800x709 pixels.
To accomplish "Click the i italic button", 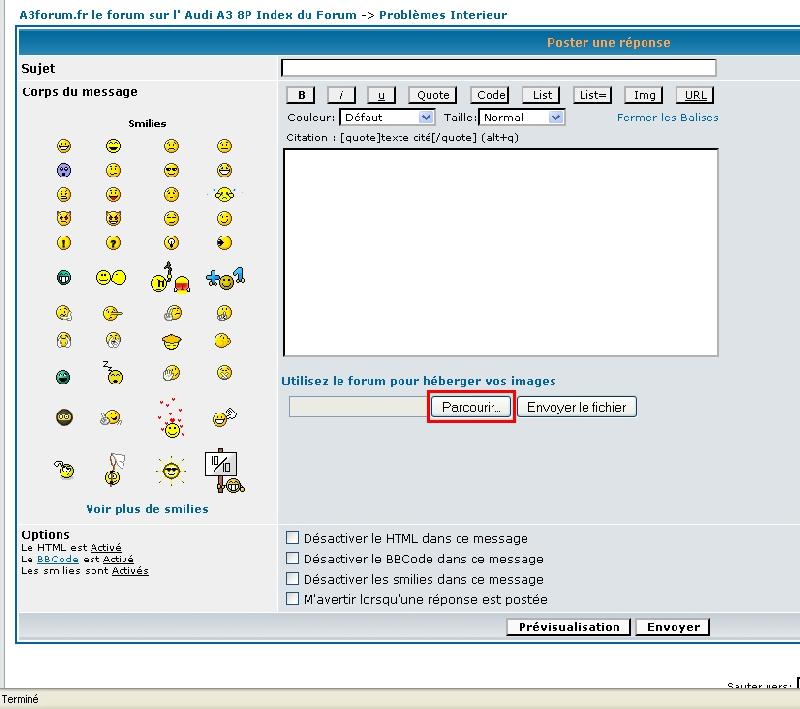I will (341, 95).
